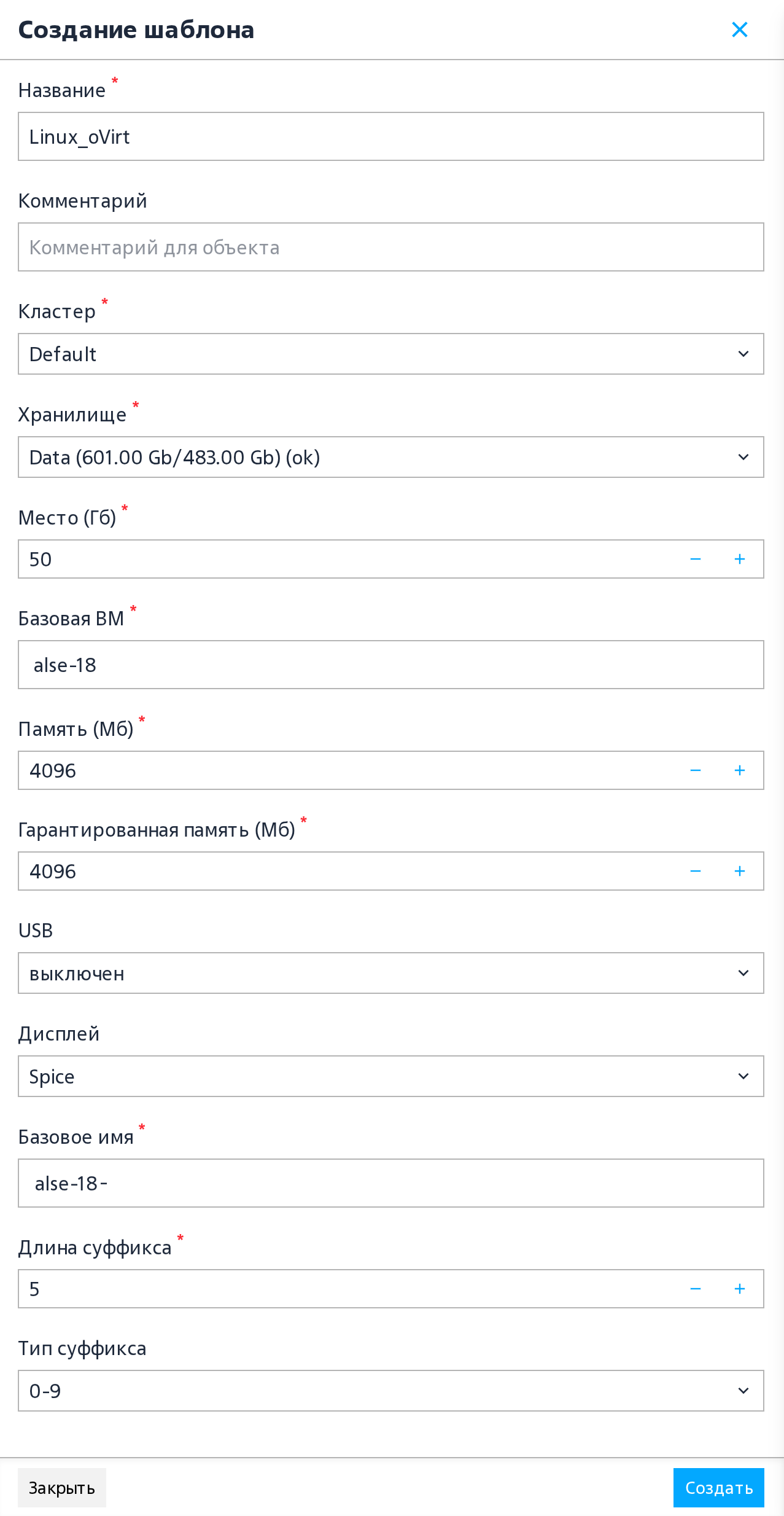Close the Создание шаблона dialog with X
The height and width of the screenshot is (1516, 784).
740,29
